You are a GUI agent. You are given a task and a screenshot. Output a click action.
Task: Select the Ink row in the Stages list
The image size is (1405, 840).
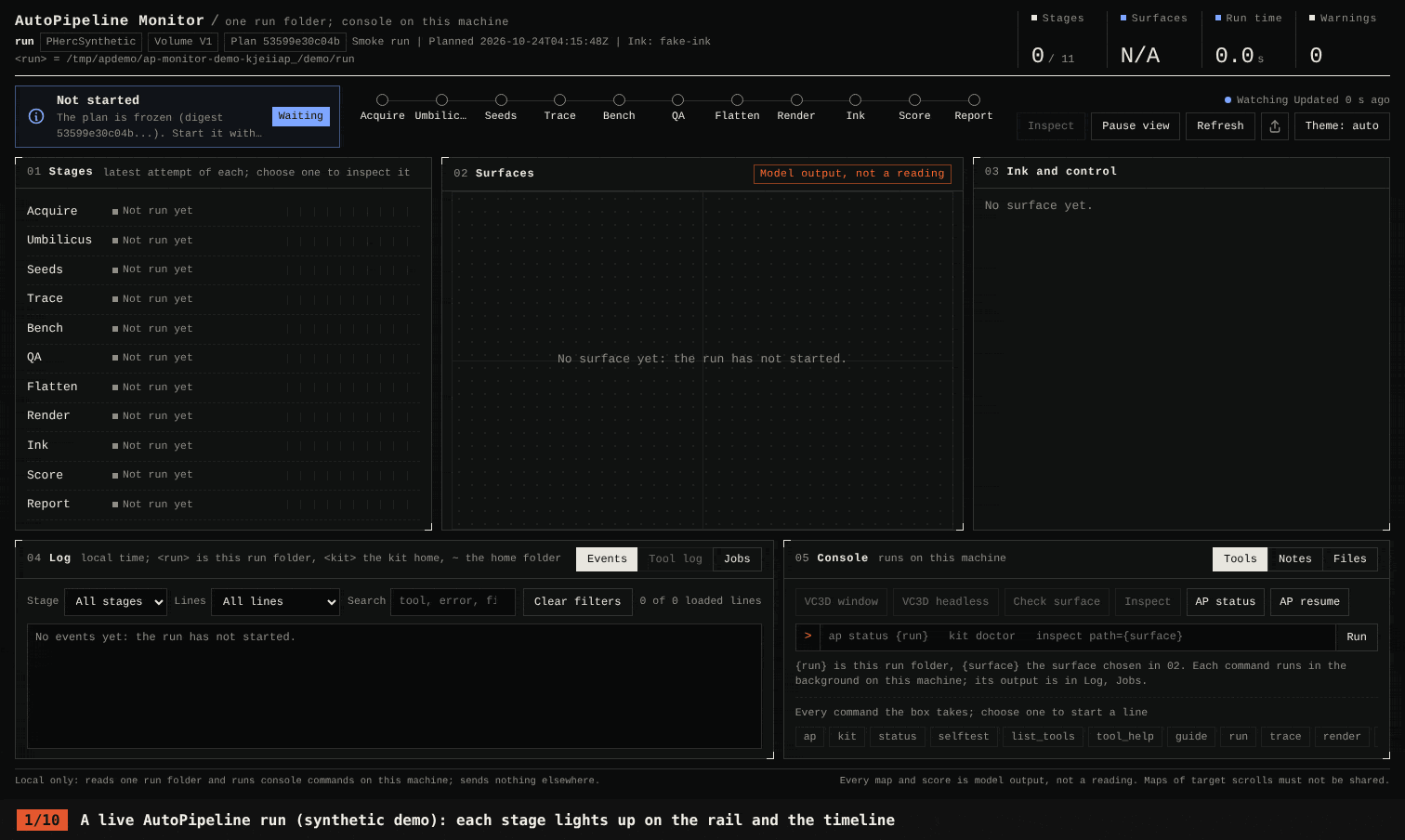coord(223,445)
